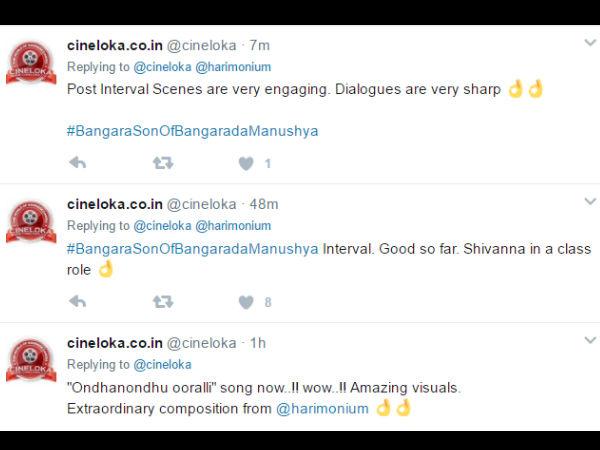Open the @harimonium mention in Extraordinary composition tweet

point(322,409)
